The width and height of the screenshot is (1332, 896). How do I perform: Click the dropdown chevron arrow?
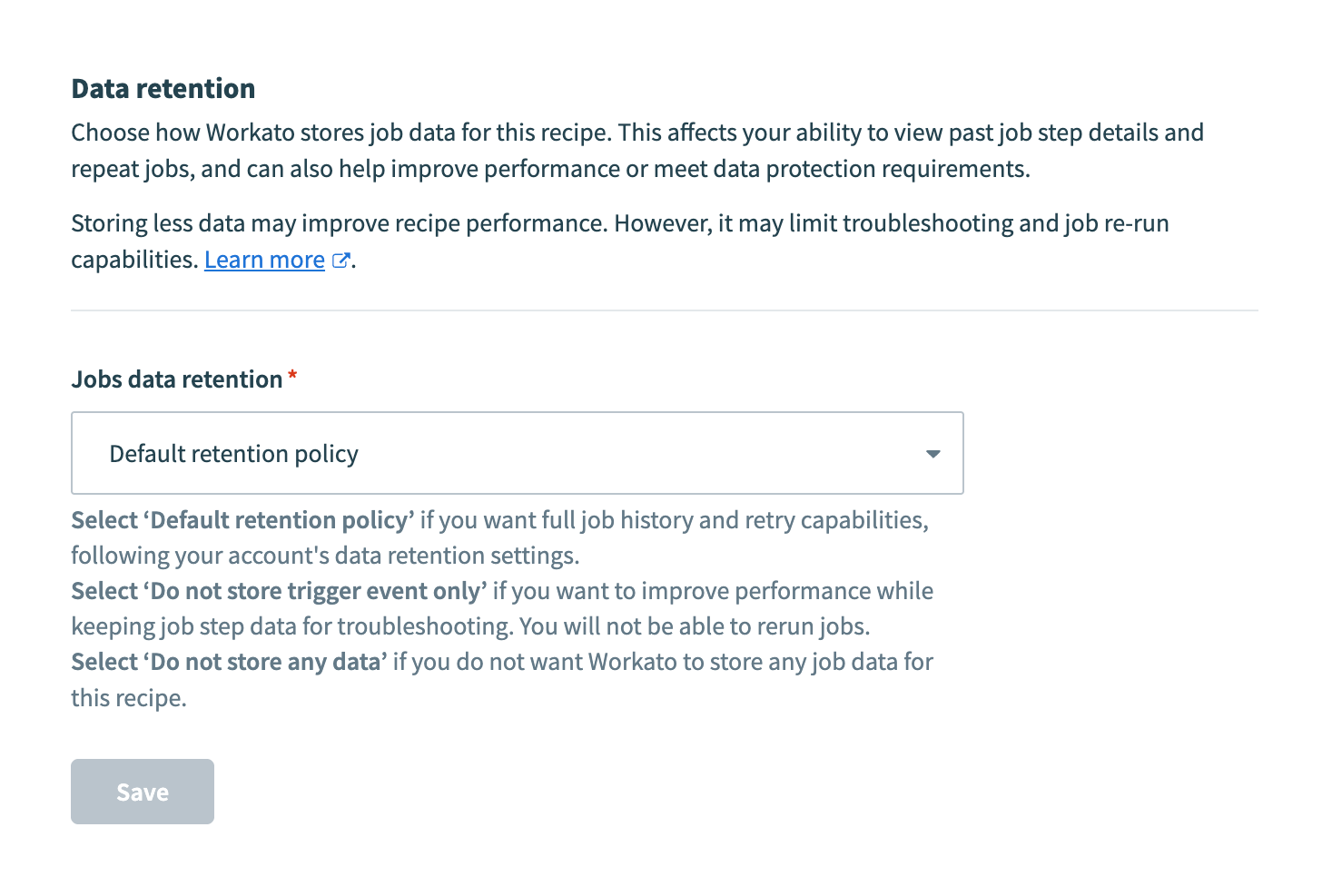[933, 453]
